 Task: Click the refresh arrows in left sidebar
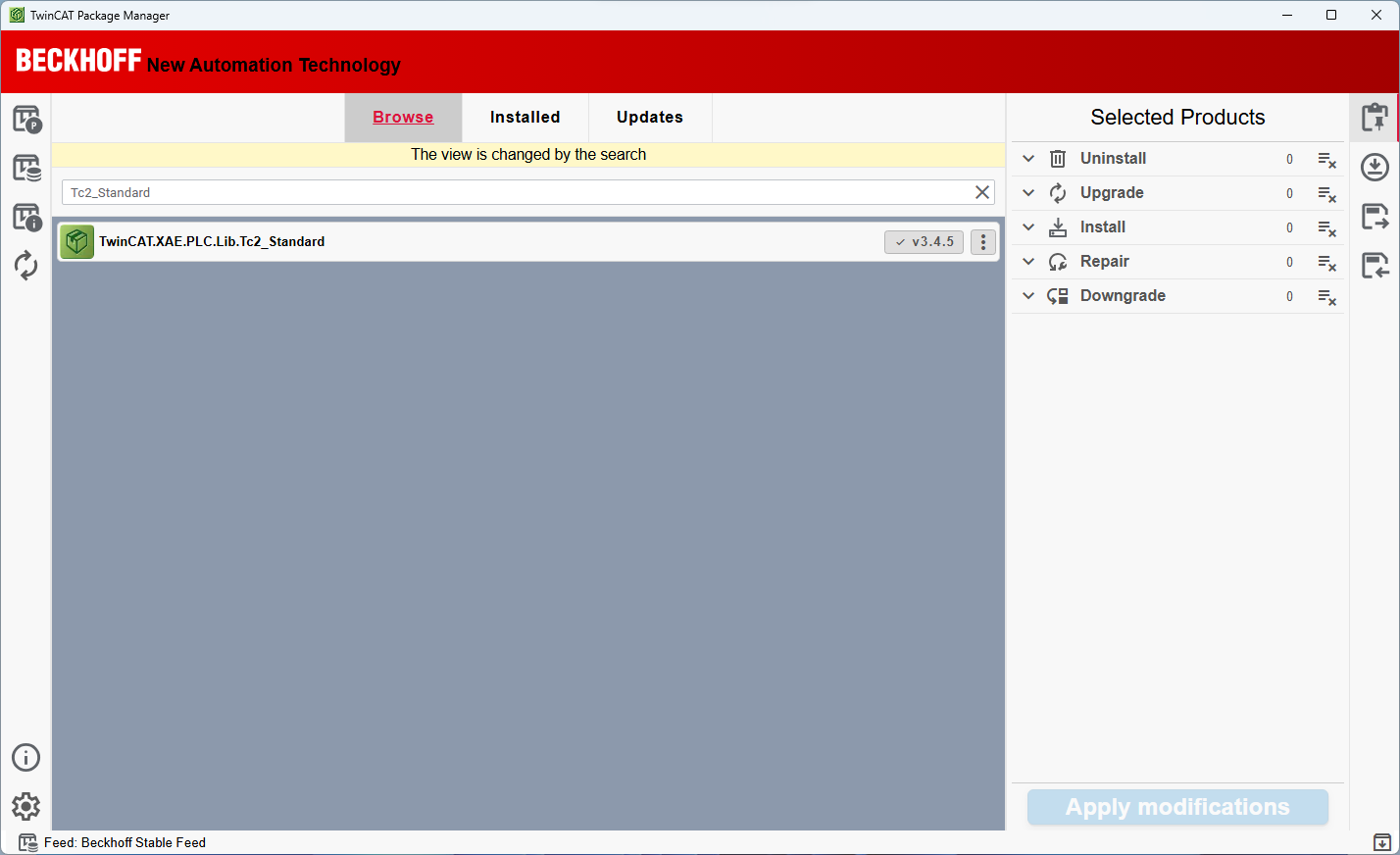(26, 266)
